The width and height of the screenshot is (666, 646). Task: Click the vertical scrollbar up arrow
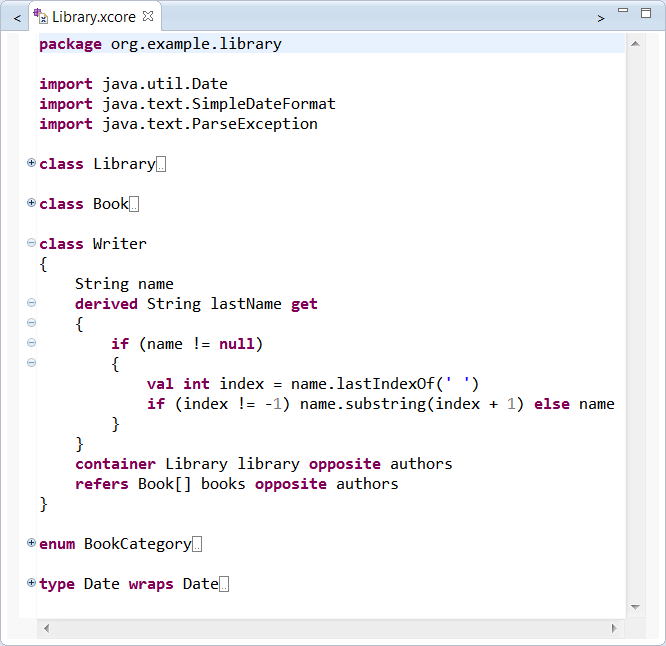tap(635, 41)
